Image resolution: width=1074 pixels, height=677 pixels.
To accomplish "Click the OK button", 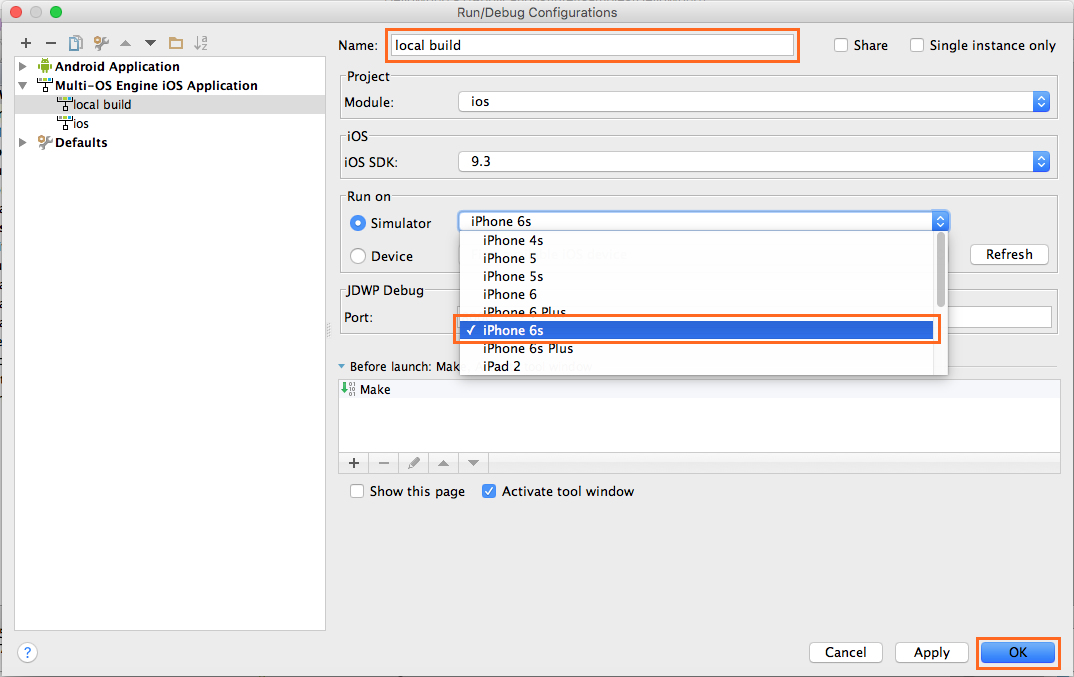I will point(1018,652).
